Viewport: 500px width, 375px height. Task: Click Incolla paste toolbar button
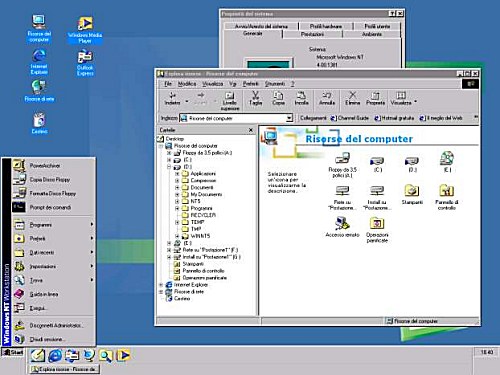[301, 99]
